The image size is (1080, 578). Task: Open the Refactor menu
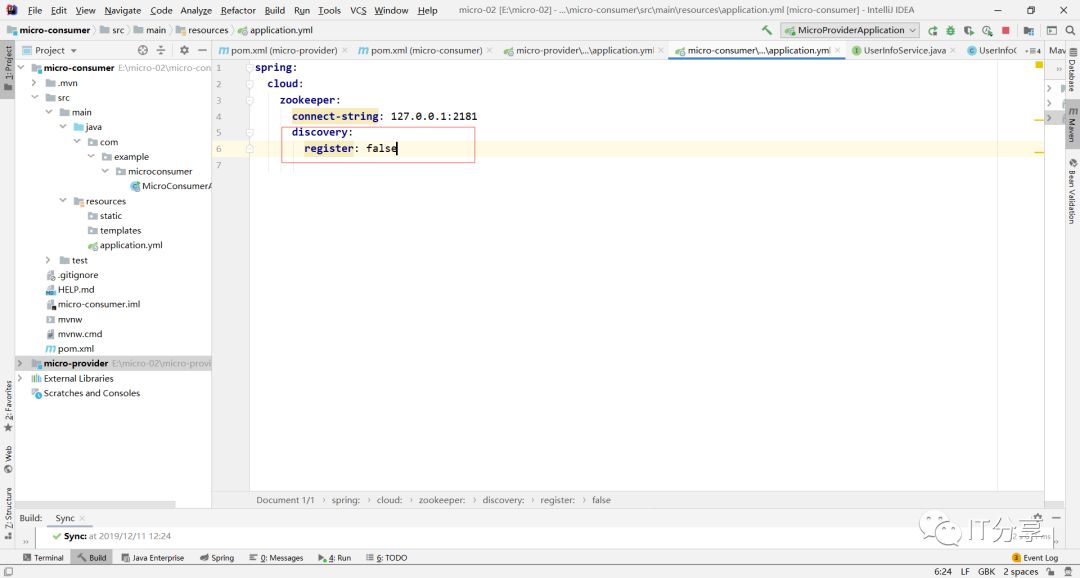pos(238,10)
